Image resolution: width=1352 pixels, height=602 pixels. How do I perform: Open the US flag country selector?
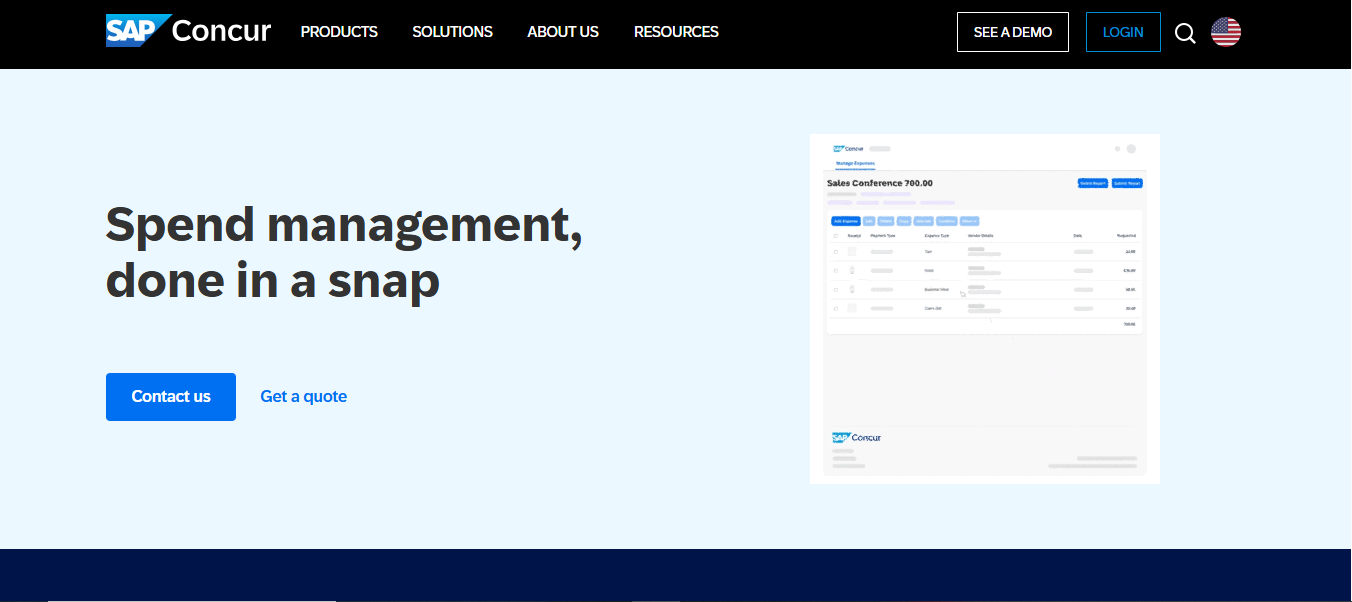(x=1226, y=31)
